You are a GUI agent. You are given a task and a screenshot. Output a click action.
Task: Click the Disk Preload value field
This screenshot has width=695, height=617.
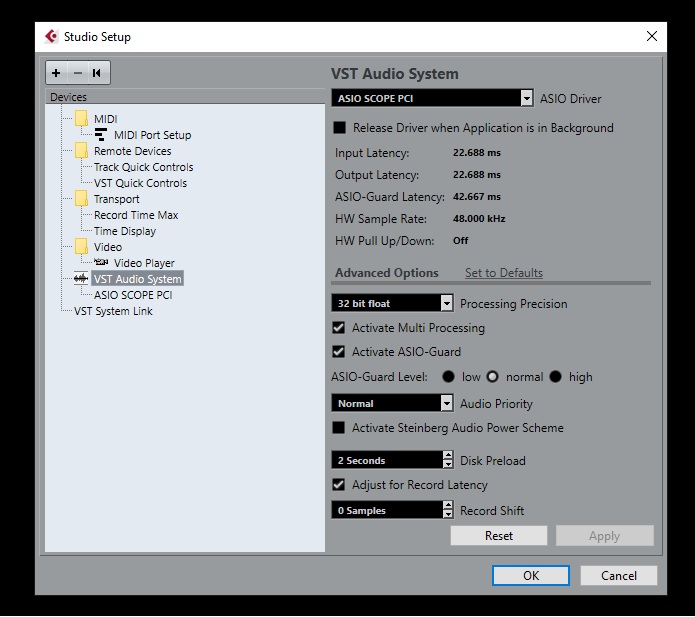coord(387,460)
